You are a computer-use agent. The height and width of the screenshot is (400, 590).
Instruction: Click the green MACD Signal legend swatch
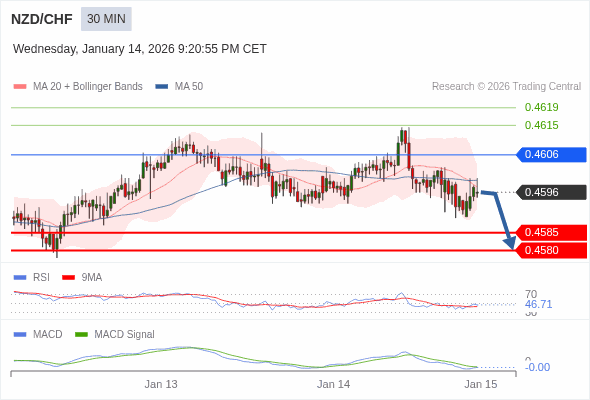click(81, 335)
